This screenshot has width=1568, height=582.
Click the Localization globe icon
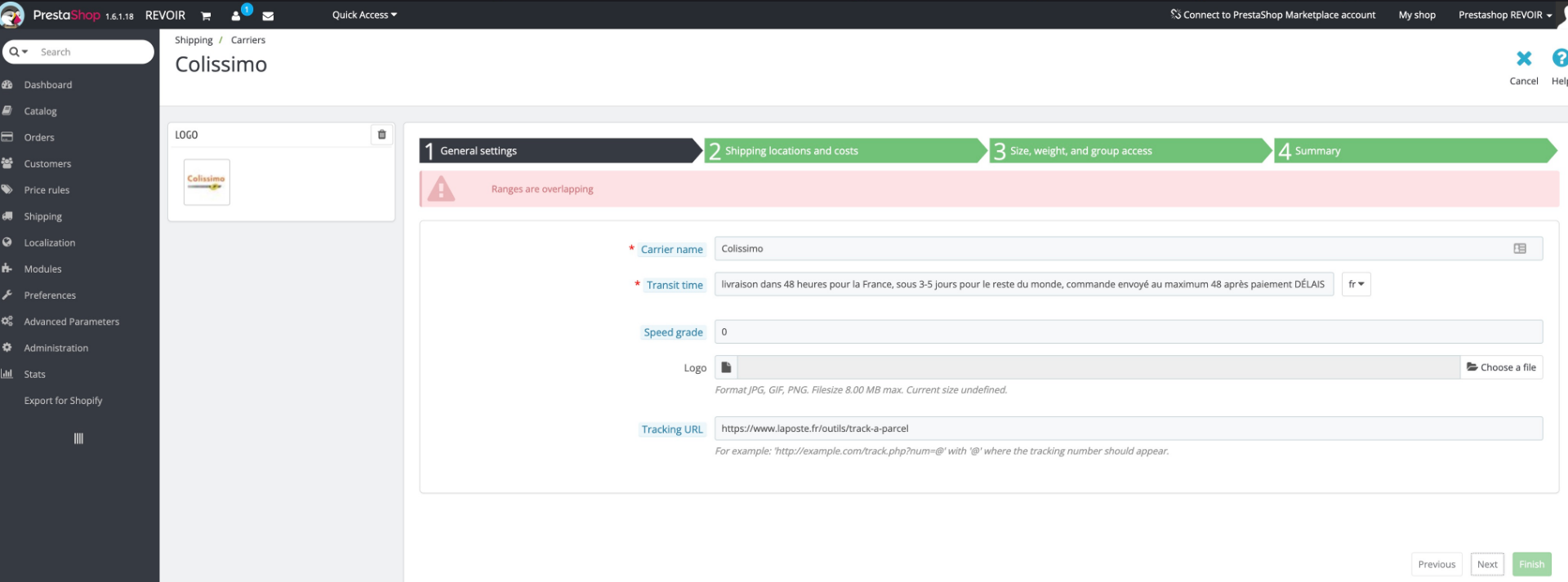pos(7,242)
